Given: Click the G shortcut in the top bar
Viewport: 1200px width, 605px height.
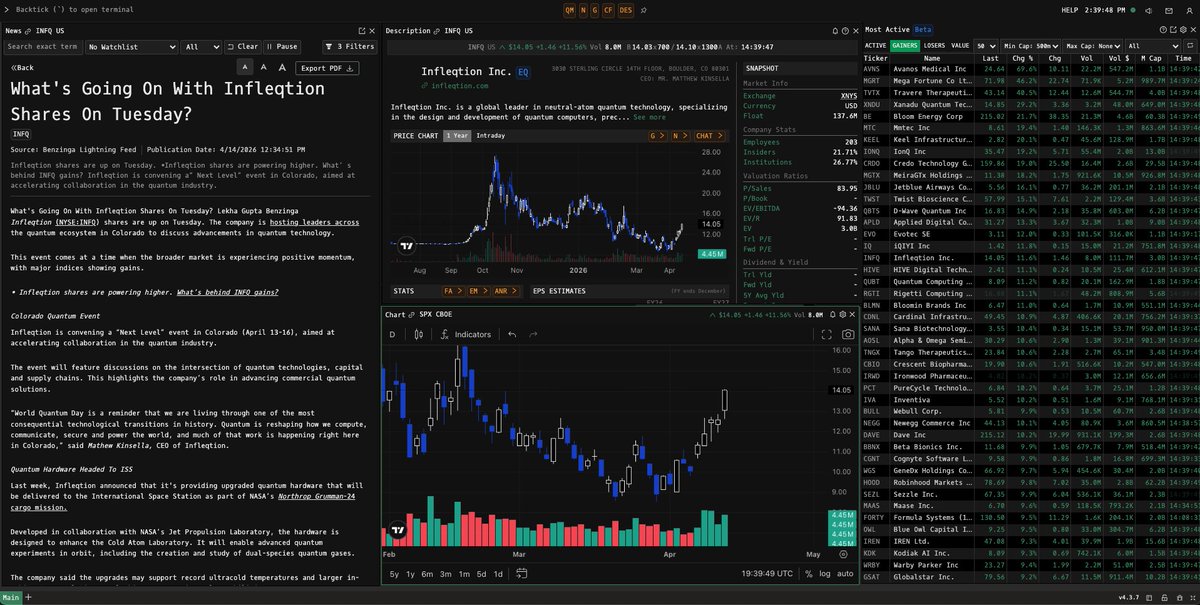Looking at the screenshot, I should 596,9.
